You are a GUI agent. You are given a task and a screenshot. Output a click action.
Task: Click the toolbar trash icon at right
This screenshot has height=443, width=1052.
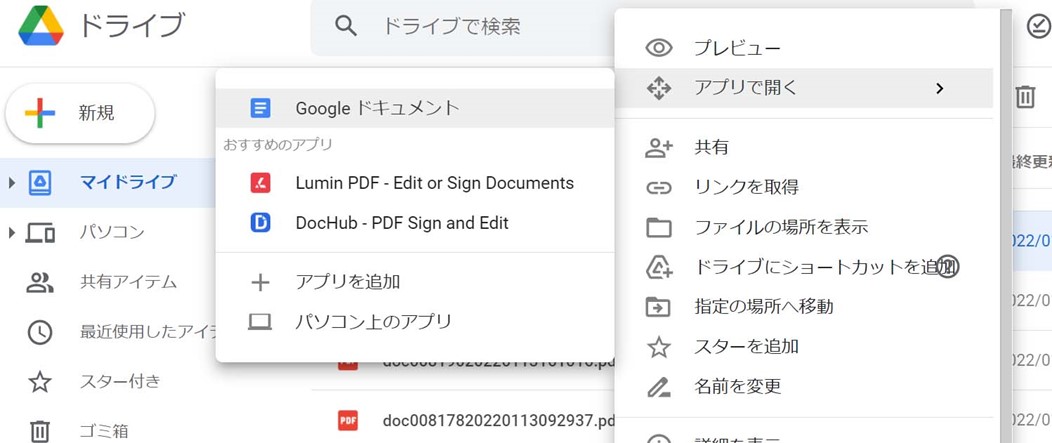[x=1025, y=97]
